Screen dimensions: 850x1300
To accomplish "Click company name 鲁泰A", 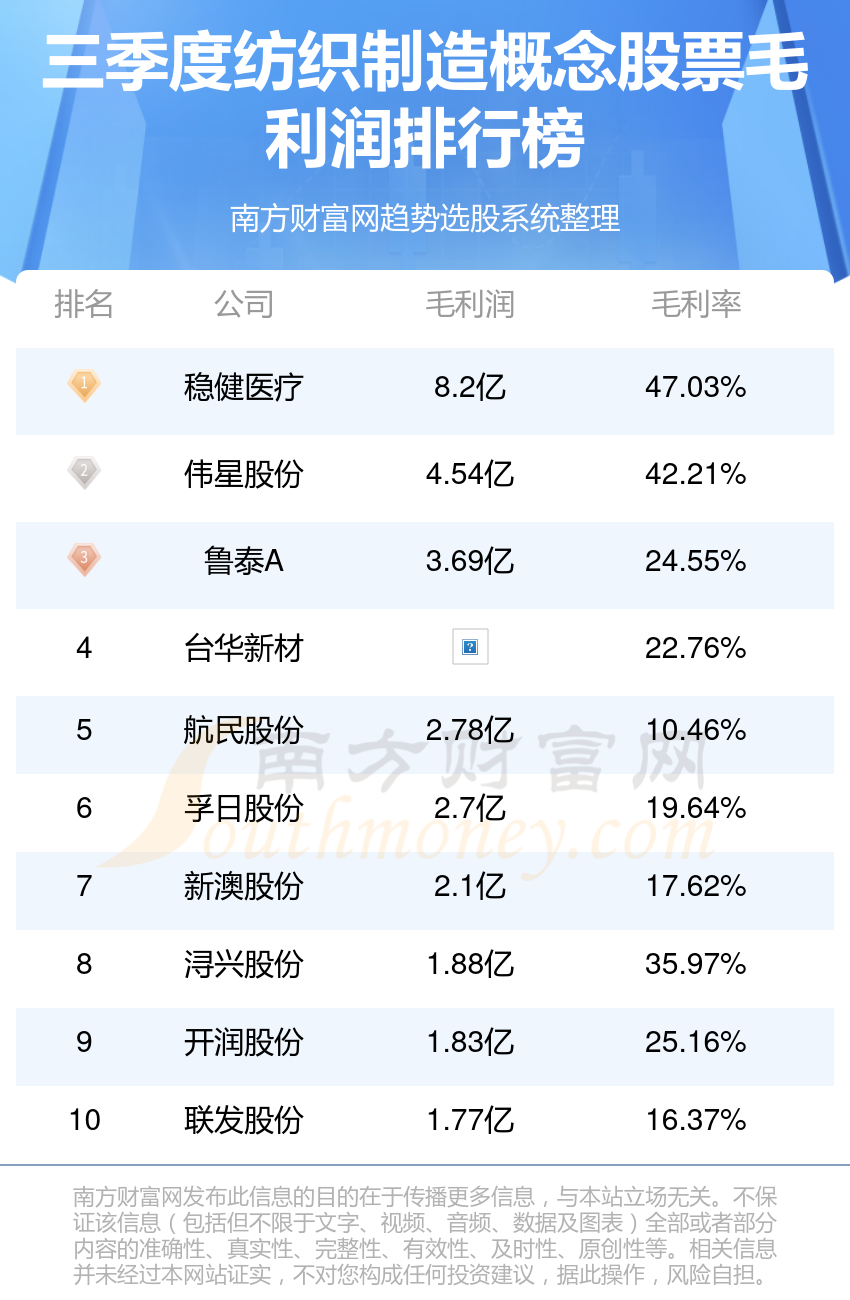I will pyautogui.click(x=243, y=561).
